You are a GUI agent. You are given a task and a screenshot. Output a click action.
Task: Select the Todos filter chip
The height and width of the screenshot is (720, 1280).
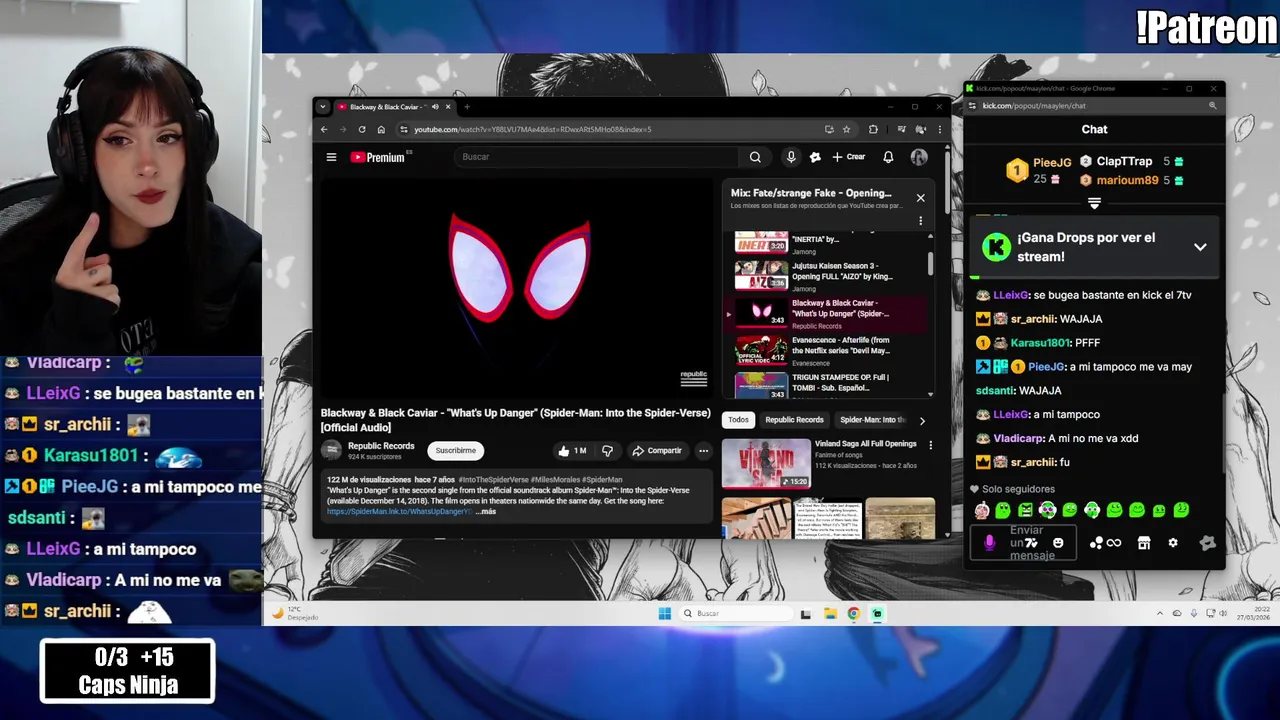coord(738,420)
